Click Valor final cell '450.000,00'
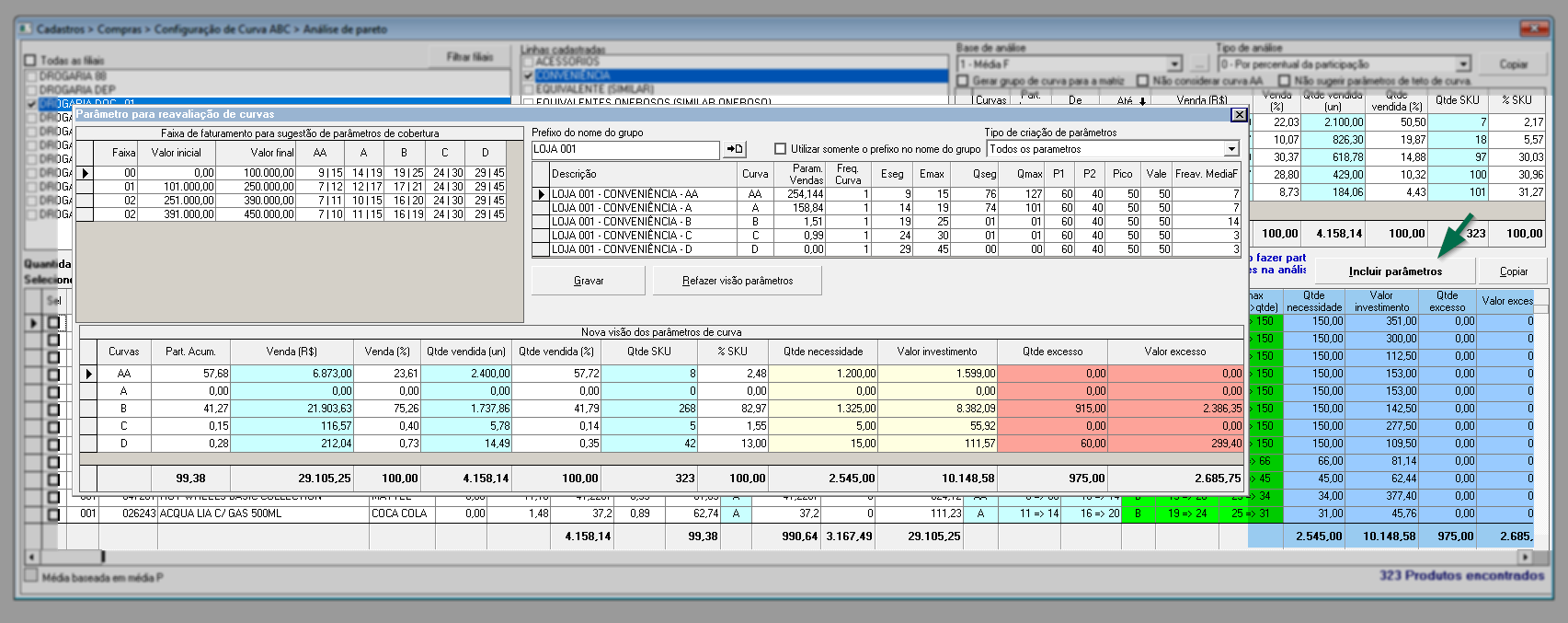Viewport: 1568px width, 623px height. coord(257,214)
